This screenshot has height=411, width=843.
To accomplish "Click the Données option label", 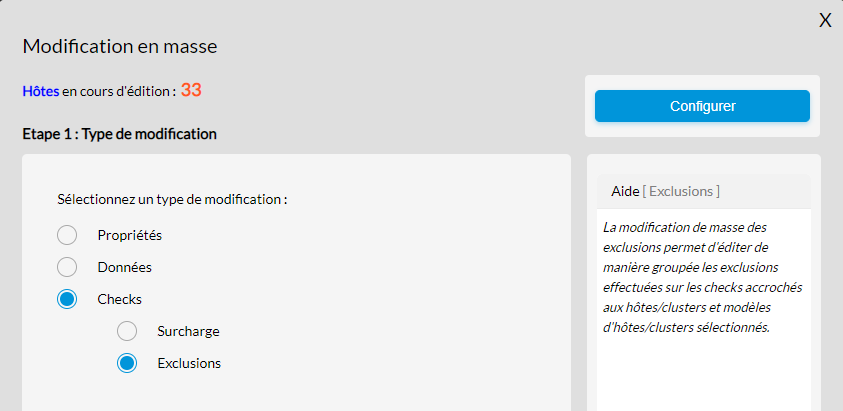I will point(124,267).
